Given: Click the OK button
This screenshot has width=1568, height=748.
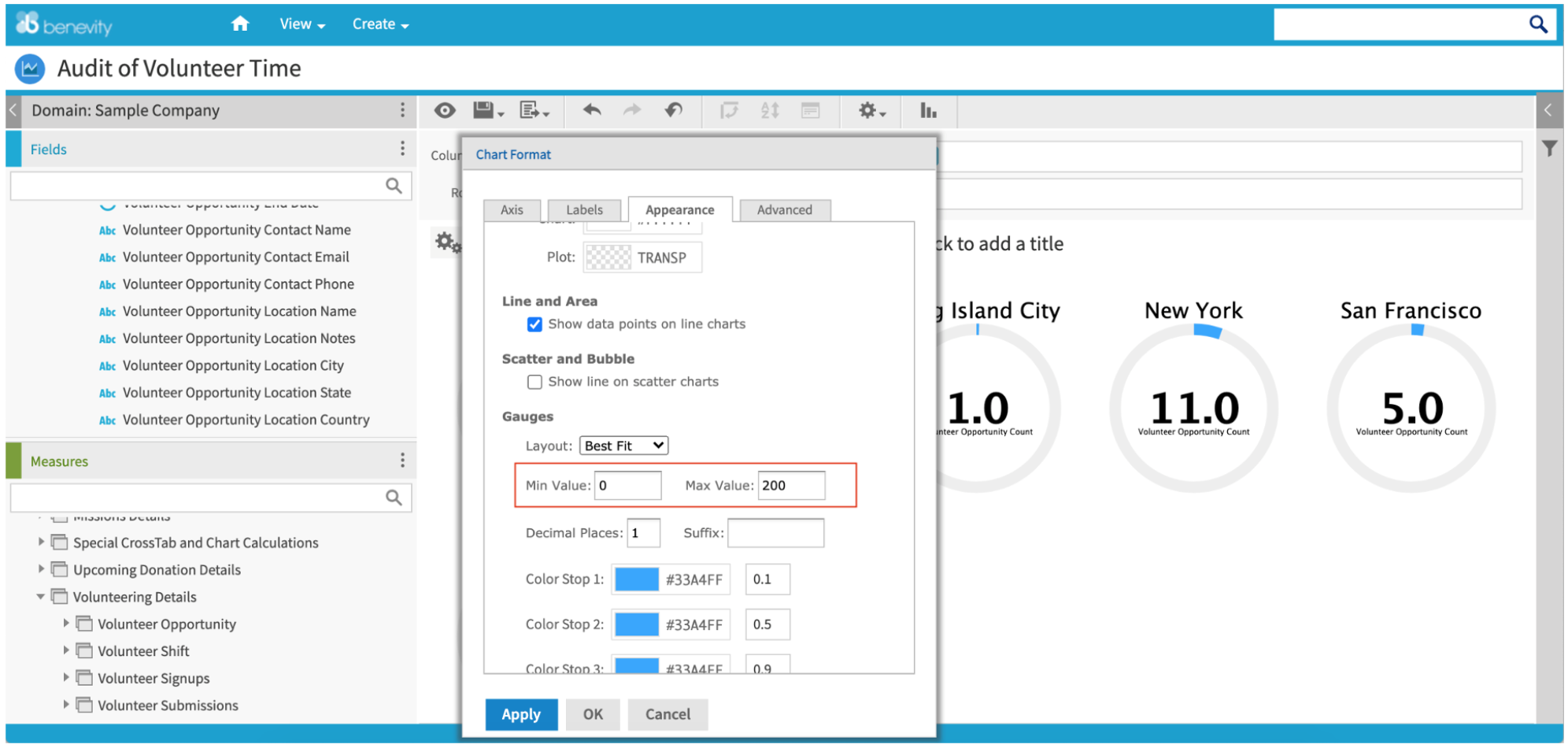Looking at the screenshot, I should click(x=593, y=714).
